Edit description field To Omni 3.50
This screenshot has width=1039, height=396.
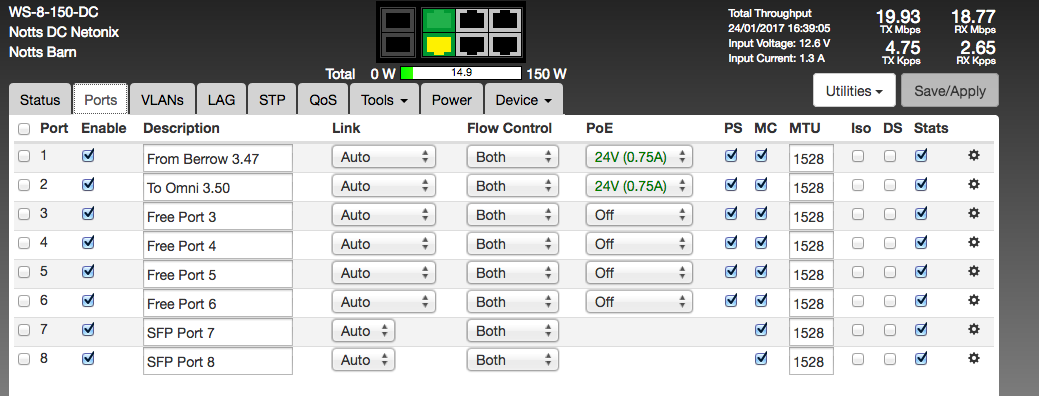point(217,187)
